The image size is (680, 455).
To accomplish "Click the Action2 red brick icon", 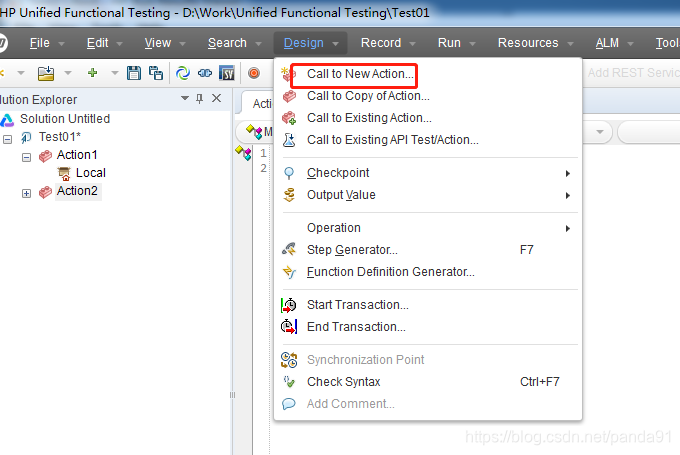I will (x=45, y=192).
